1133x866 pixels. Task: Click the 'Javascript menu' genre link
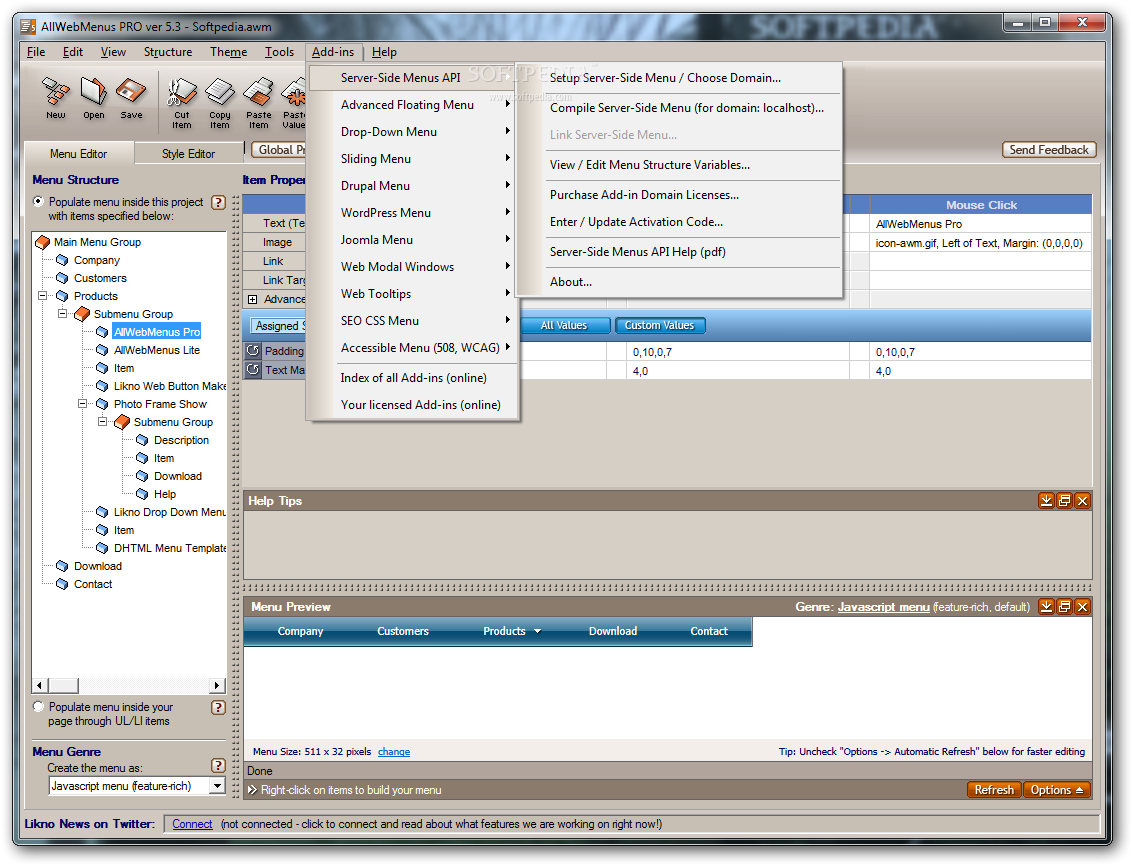[x=883, y=607]
